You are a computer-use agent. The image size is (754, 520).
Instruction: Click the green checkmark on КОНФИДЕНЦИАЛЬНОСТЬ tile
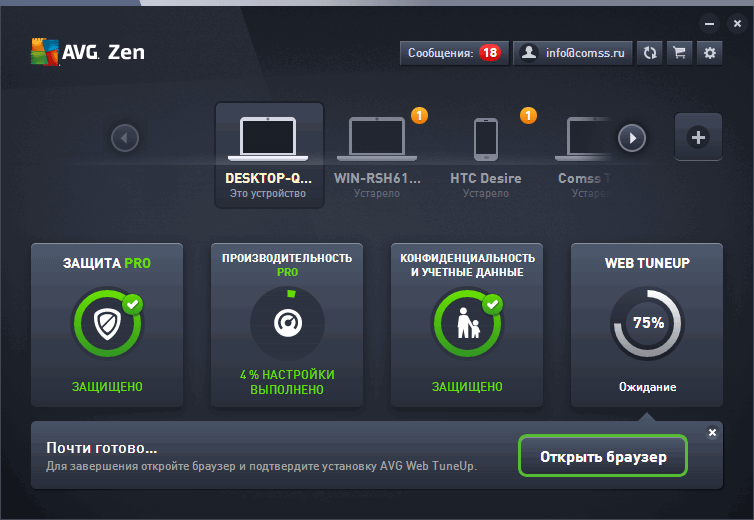(x=492, y=304)
